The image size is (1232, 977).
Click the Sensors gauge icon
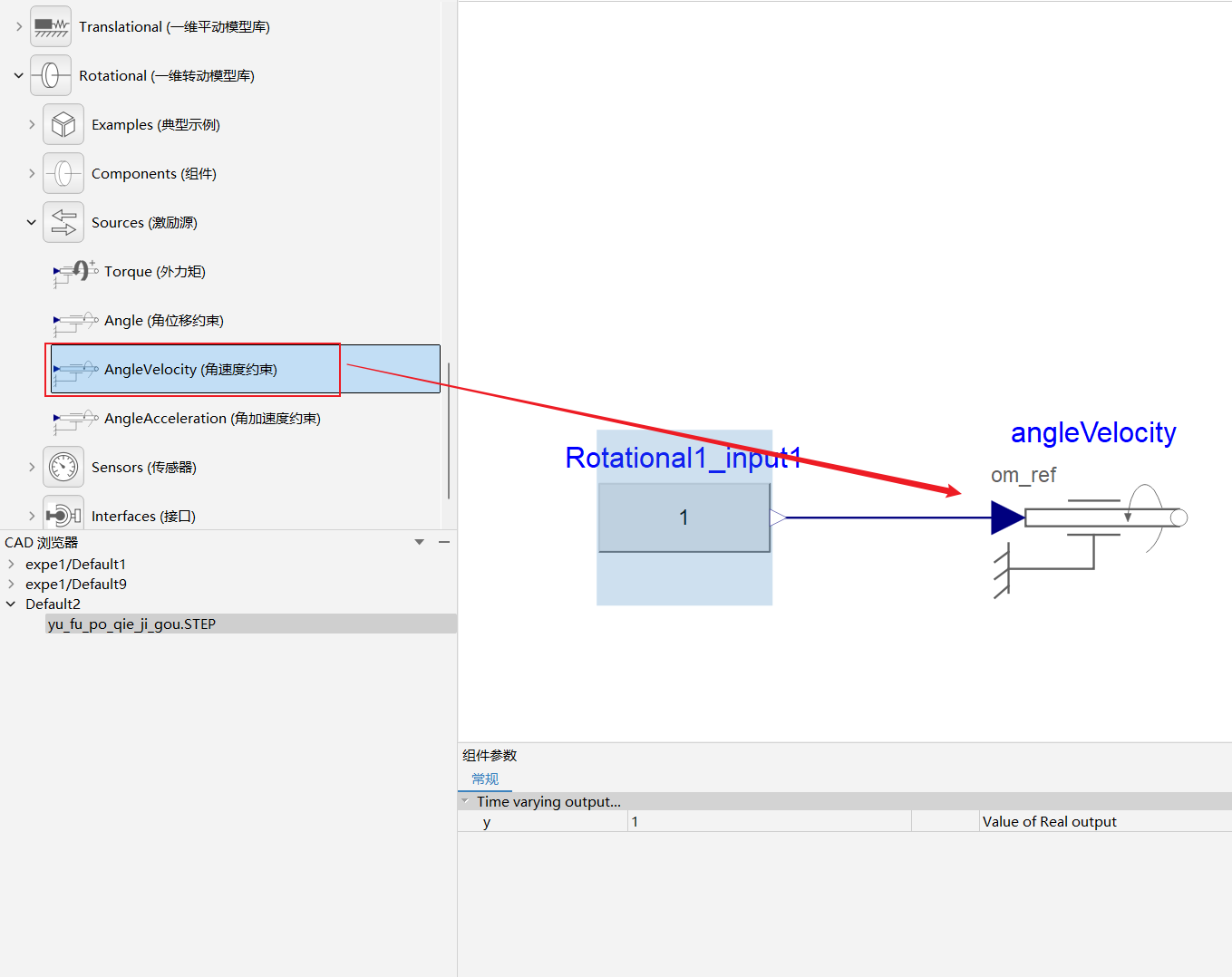(x=63, y=467)
